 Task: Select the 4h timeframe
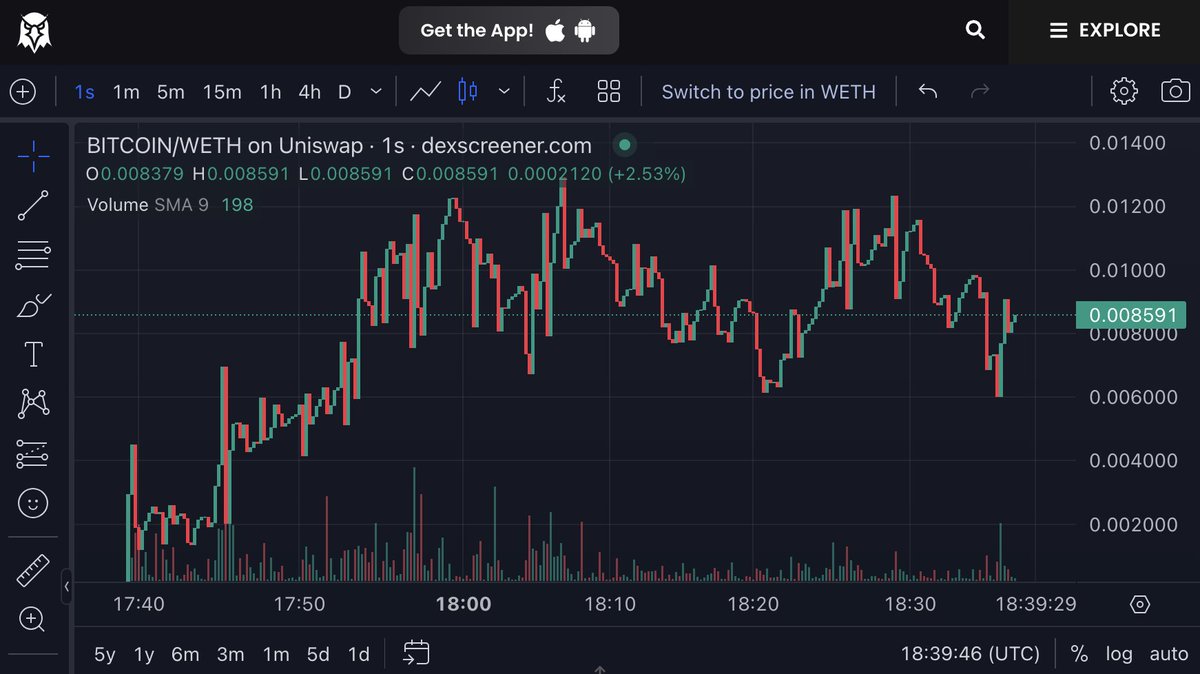[x=310, y=92]
